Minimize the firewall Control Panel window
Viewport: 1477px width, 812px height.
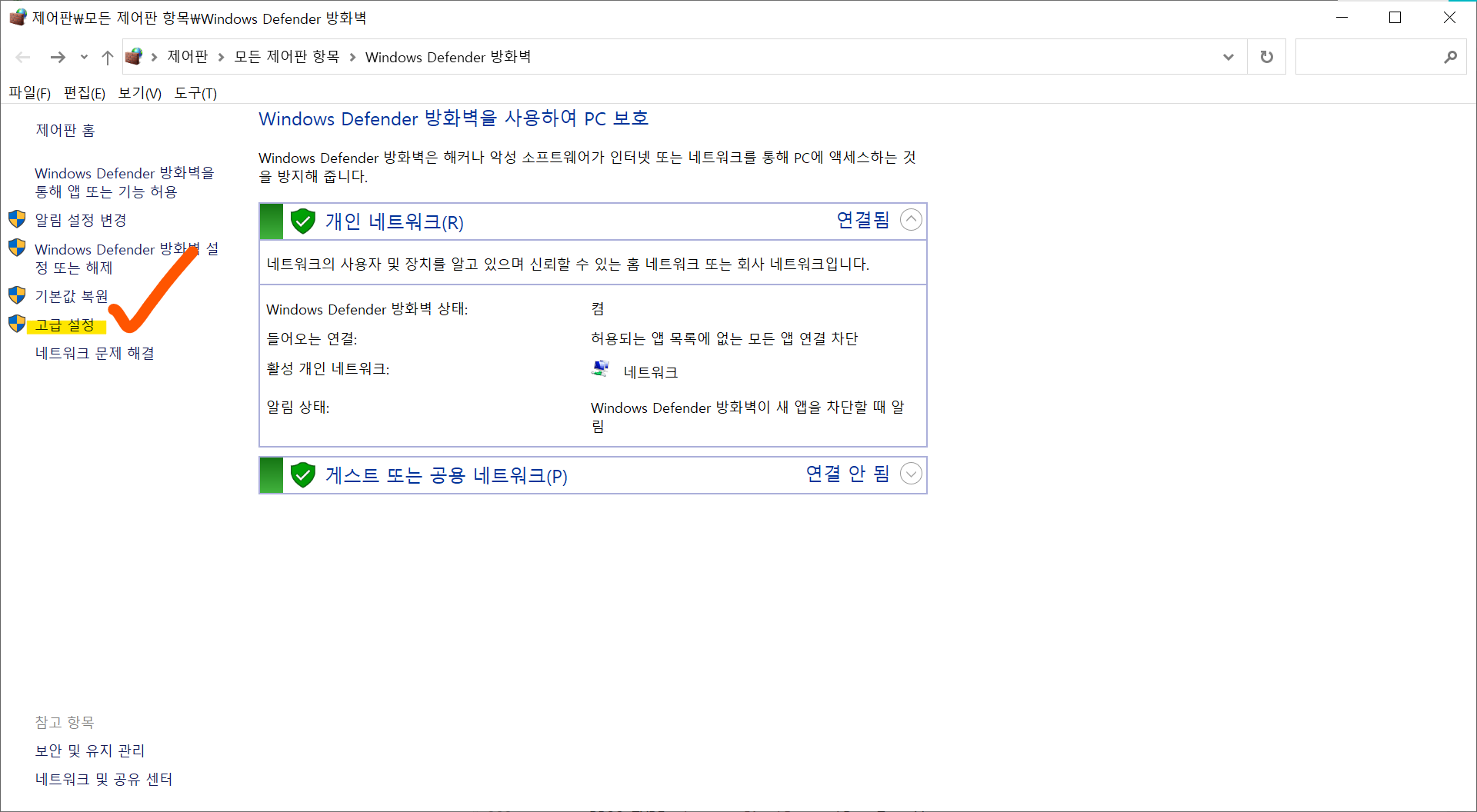(1342, 17)
